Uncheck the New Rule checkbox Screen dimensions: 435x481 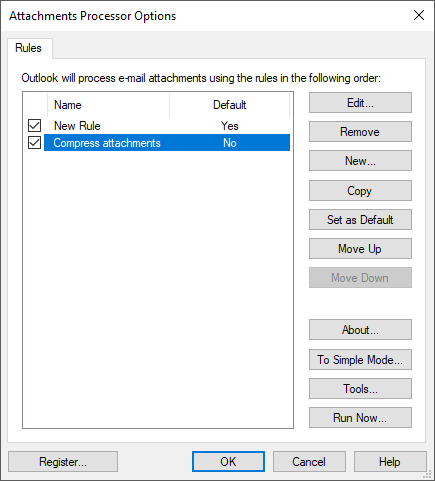34,126
